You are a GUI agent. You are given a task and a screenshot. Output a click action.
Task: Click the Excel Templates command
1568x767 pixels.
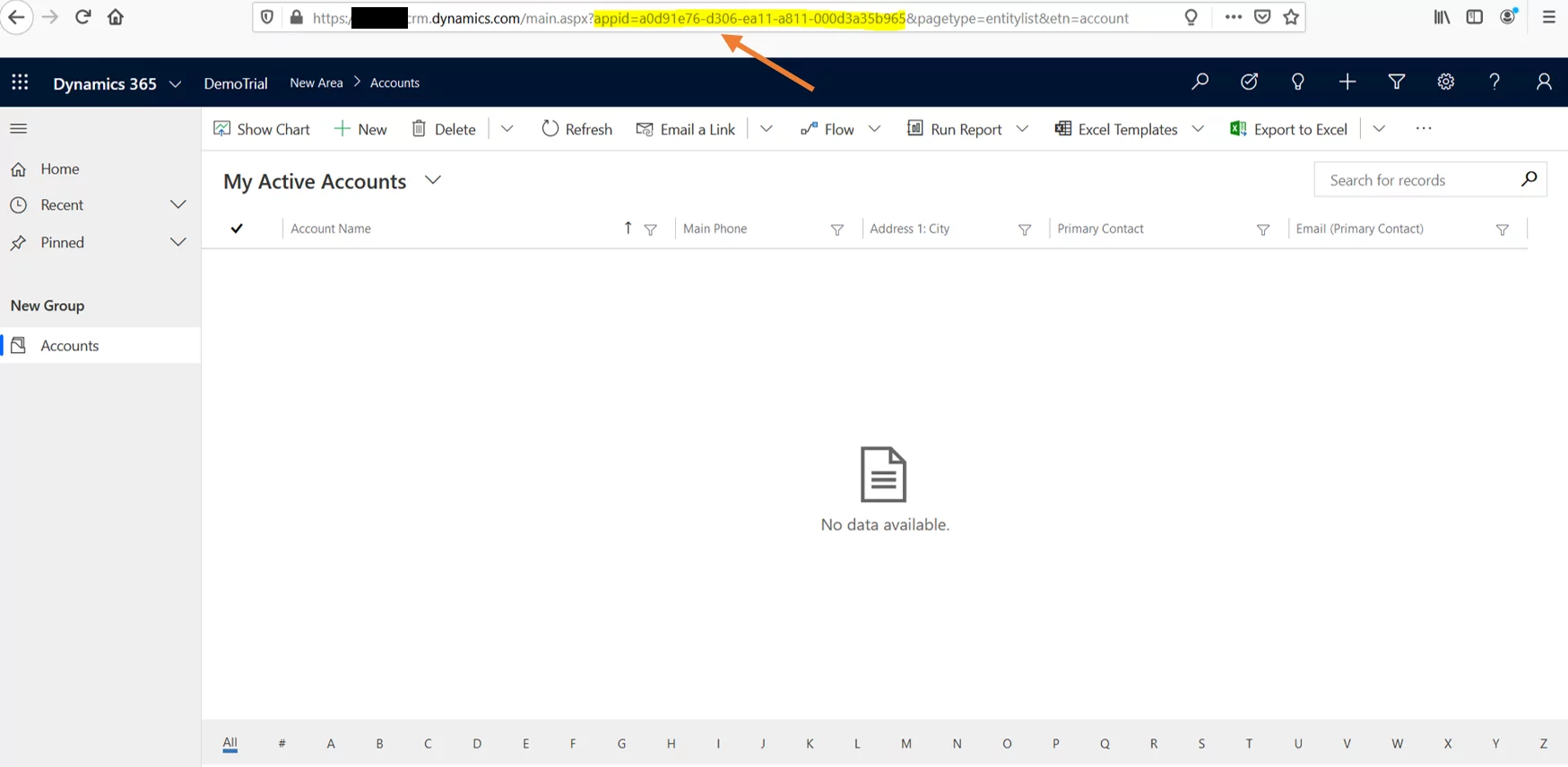[1116, 129]
